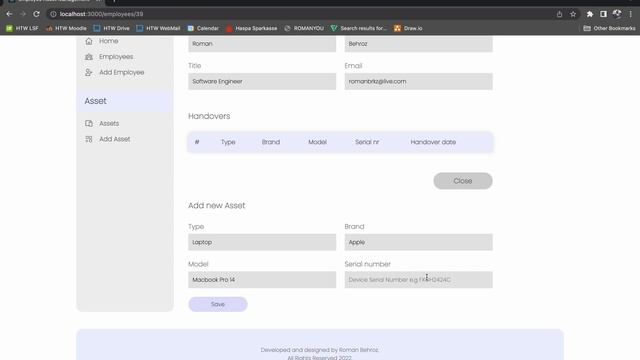640x360 pixels.
Task: Click the Handover date column header
Action: click(433, 142)
